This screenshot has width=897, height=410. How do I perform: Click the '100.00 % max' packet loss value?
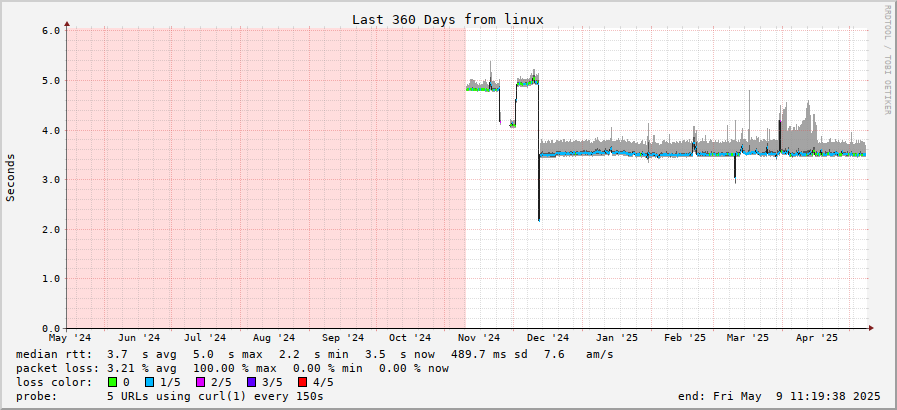click(235, 369)
